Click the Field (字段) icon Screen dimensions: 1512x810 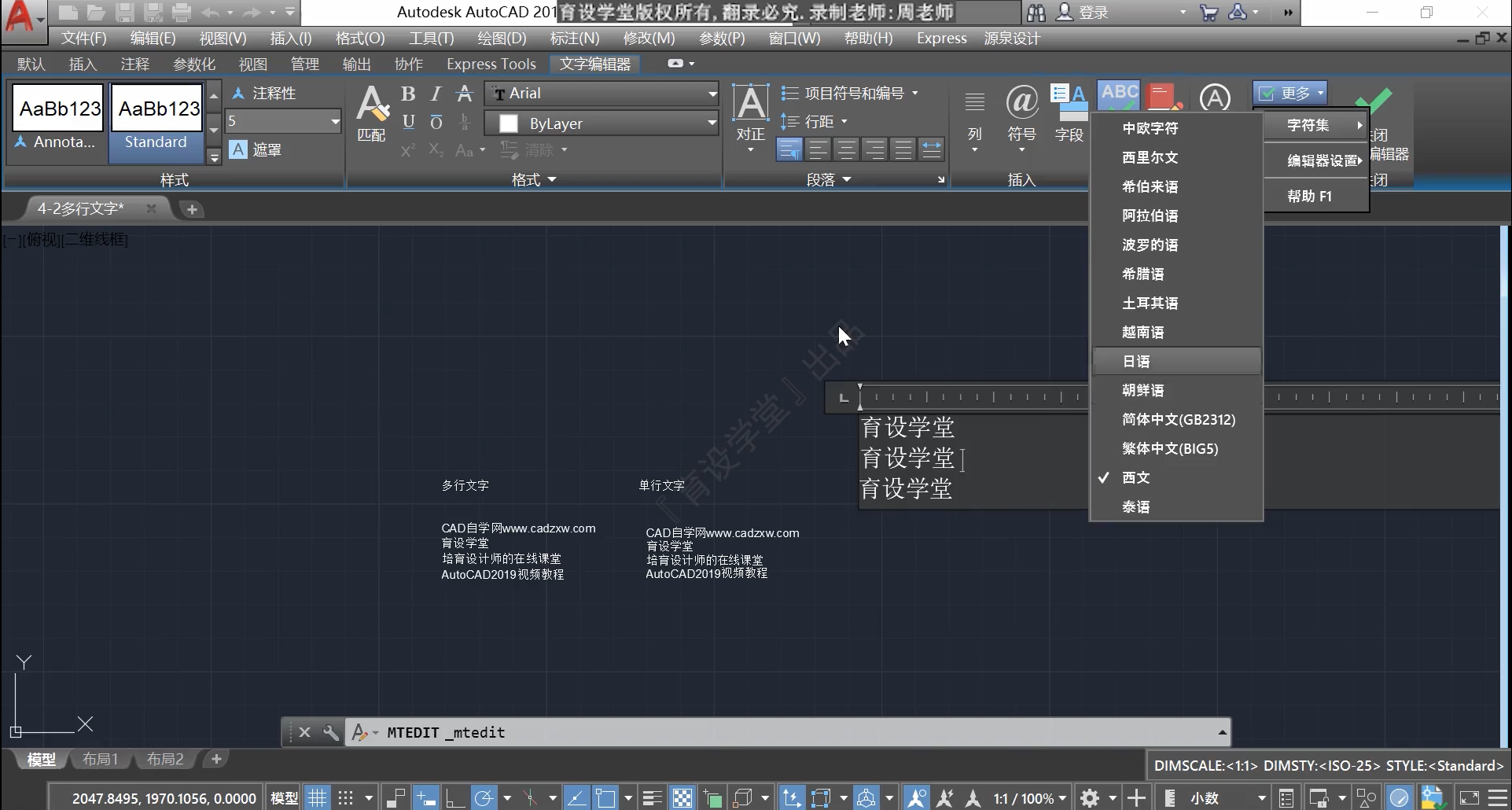pyautogui.click(x=1069, y=114)
